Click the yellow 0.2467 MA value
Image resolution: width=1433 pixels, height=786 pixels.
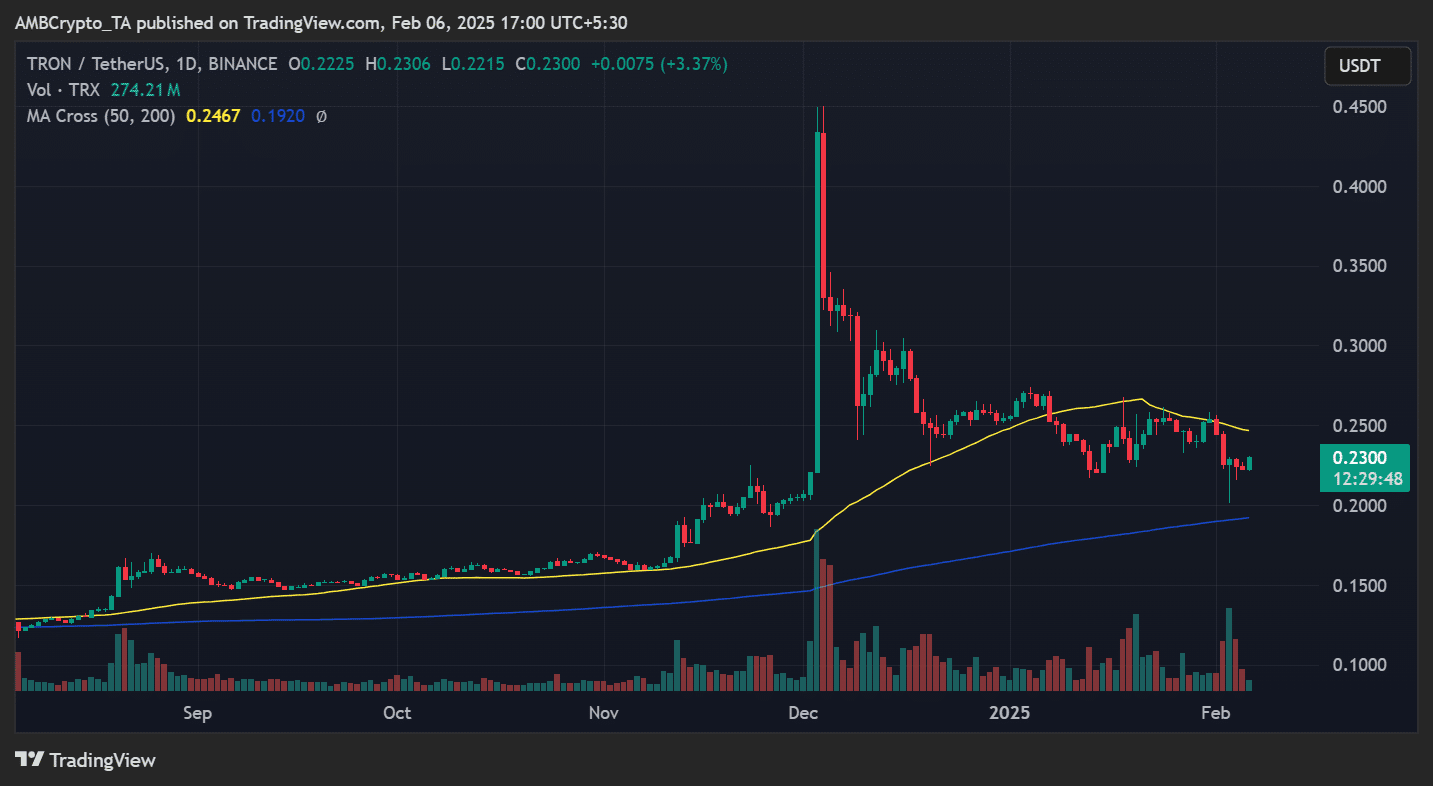[213, 116]
